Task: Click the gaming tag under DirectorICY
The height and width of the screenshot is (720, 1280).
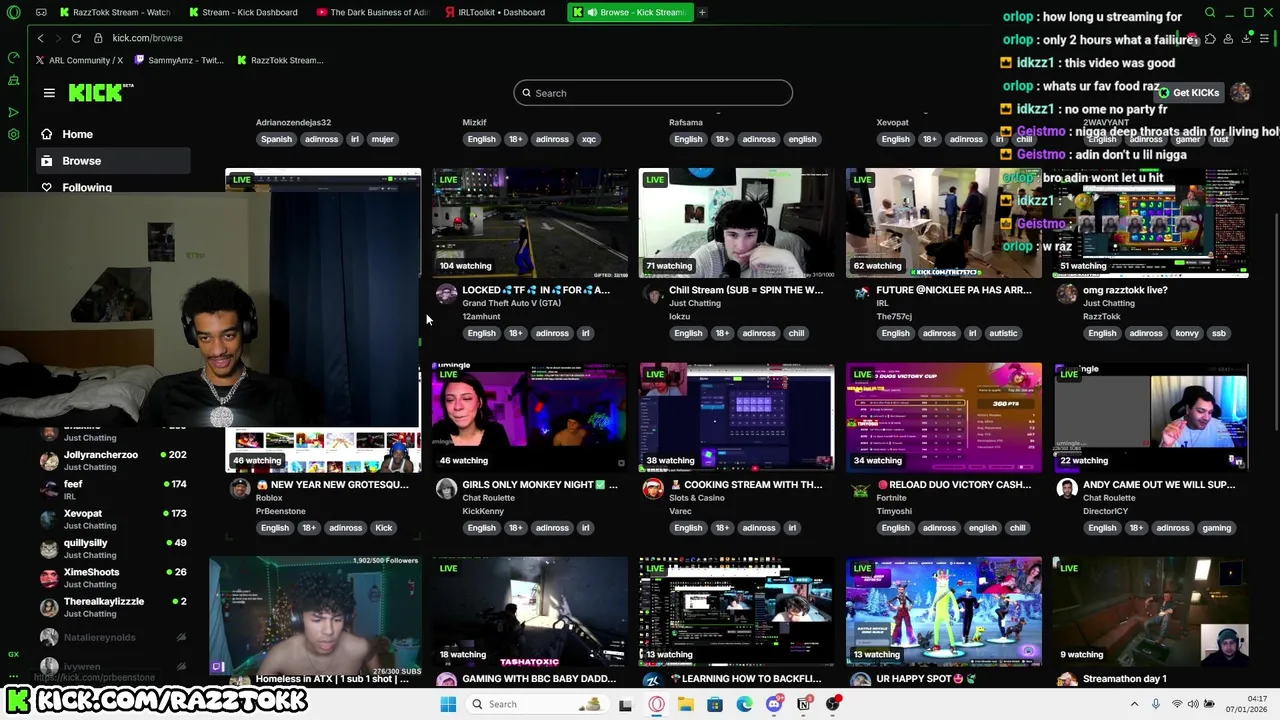Action: click(x=1216, y=528)
